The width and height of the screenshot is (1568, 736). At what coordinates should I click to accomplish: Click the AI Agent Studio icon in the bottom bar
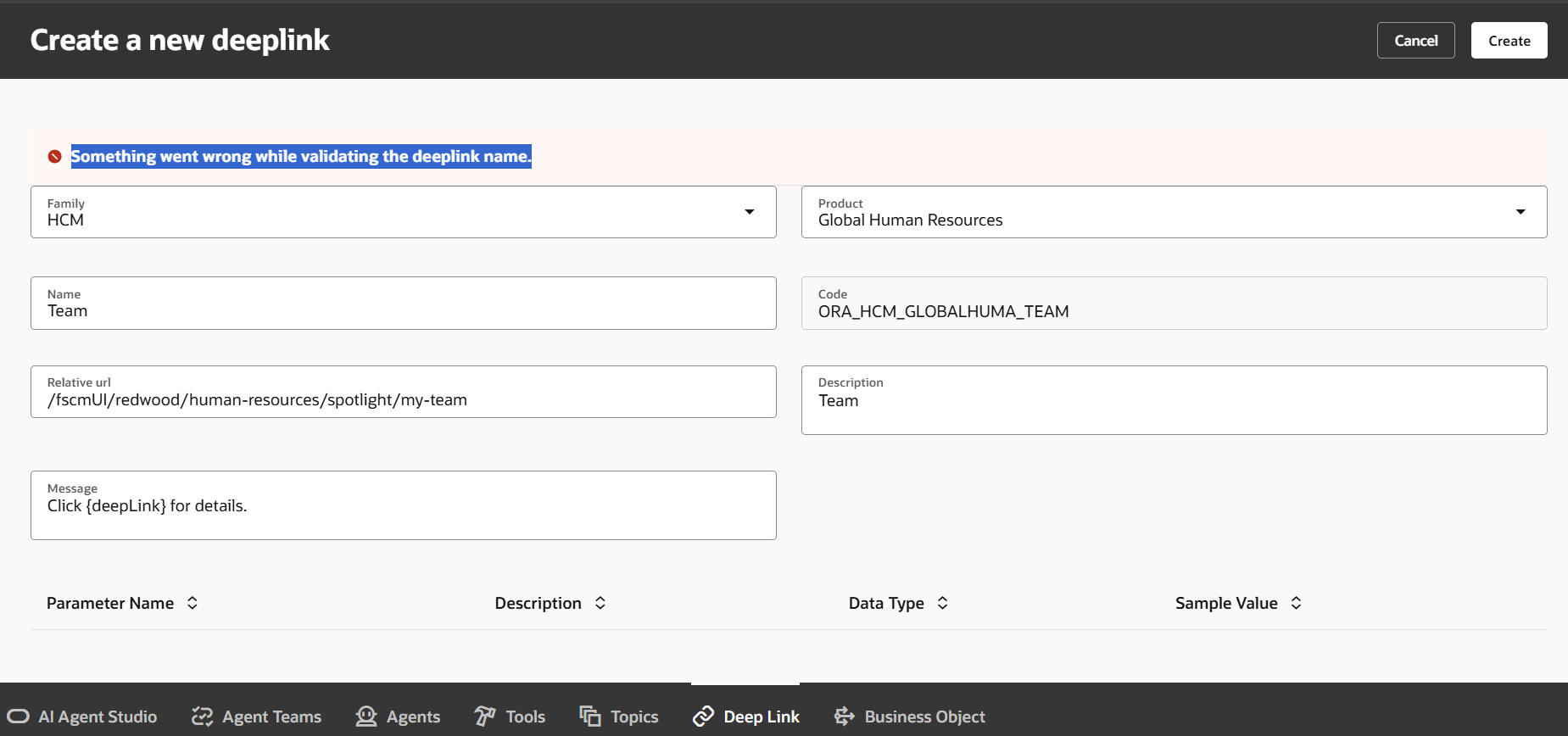click(x=18, y=716)
